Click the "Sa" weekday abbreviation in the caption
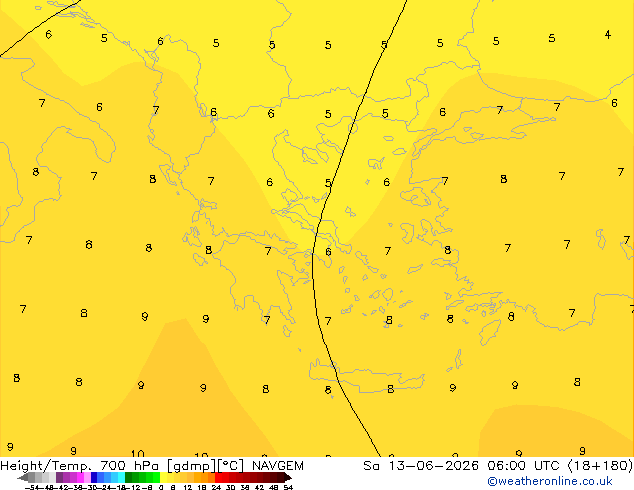The image size is (634, 490). click(x=371, y=466)
